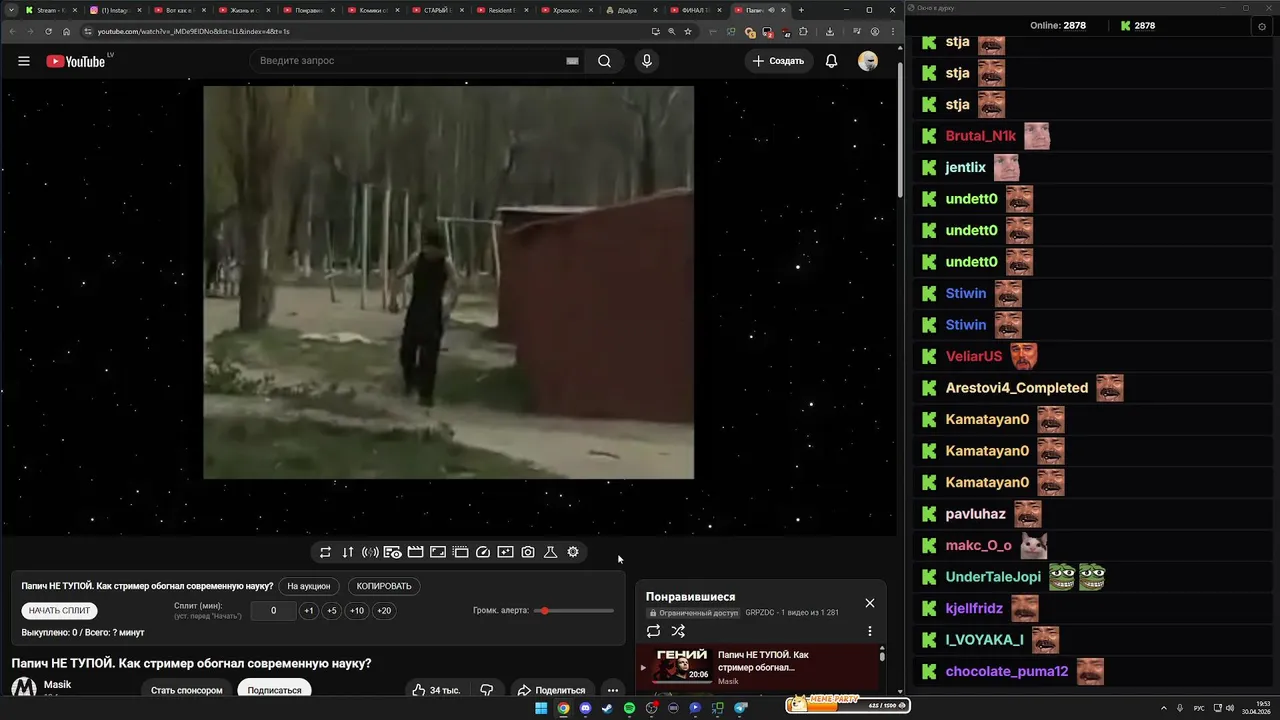
Task: Close the Понравившиеся playlist panel
Action: pos(870,603)
